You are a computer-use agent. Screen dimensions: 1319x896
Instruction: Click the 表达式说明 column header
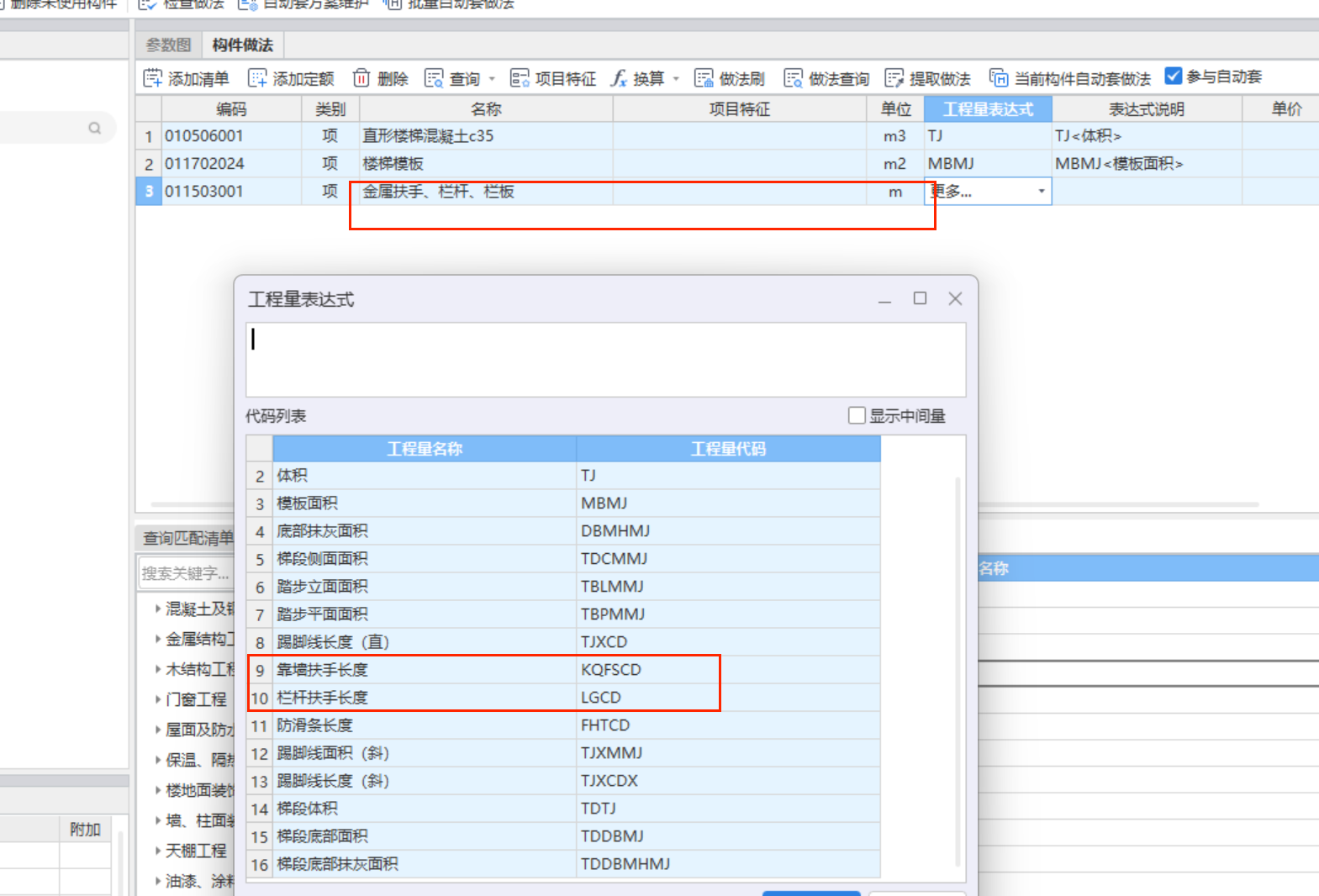(1147, 109)
